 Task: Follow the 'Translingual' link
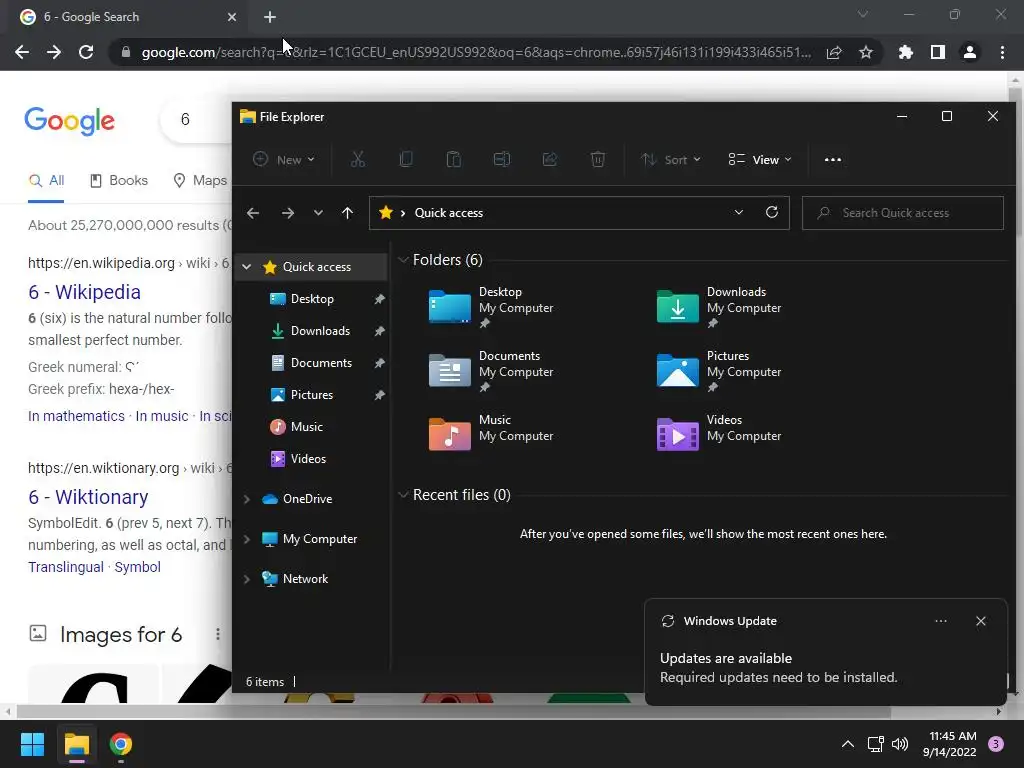pos(66,567)
